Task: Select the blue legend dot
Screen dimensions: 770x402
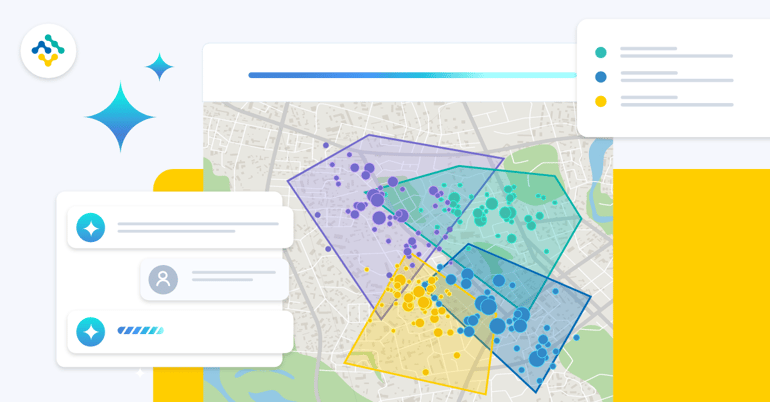Action: (x=601, y=77)
